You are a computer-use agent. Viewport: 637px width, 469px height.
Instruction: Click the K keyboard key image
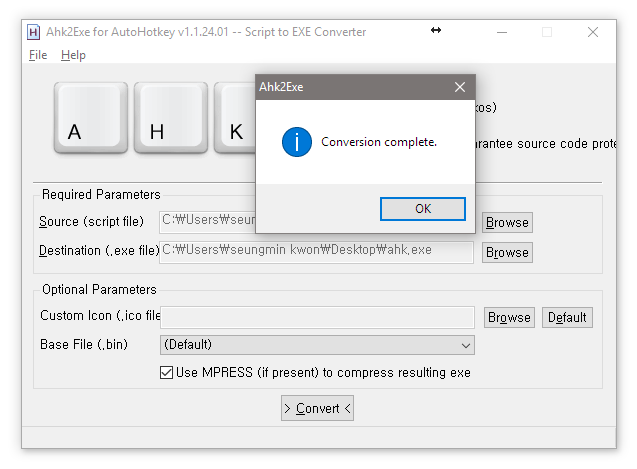pyautogui.click(x=235, y=118)
